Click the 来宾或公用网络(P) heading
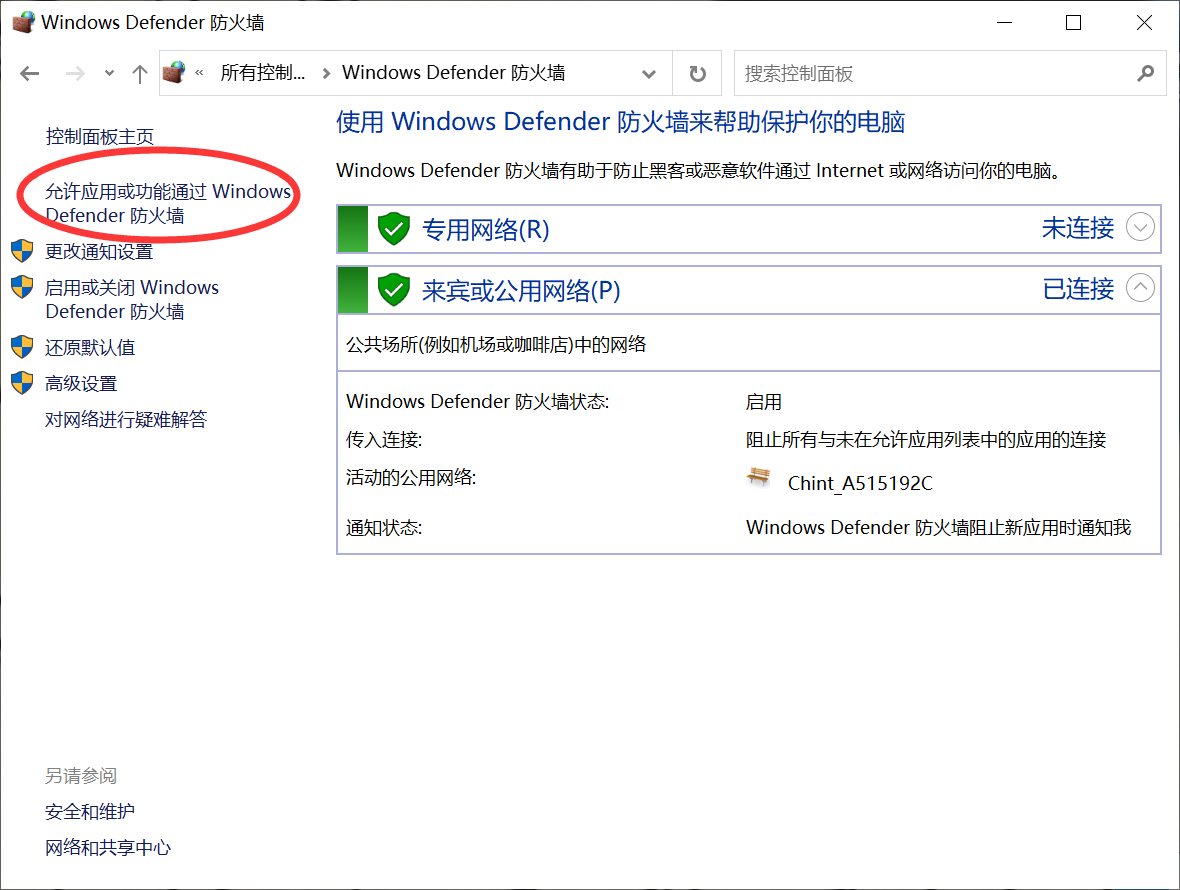The height and width of the screenshot is (890, 1180). click(x=521, y=290)
